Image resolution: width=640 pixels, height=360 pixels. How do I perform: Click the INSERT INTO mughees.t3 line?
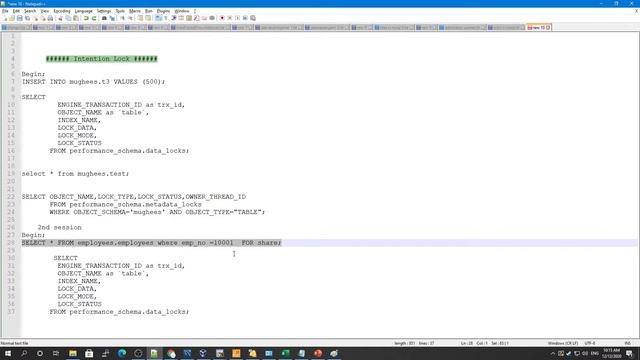click(x=93, y=82)
